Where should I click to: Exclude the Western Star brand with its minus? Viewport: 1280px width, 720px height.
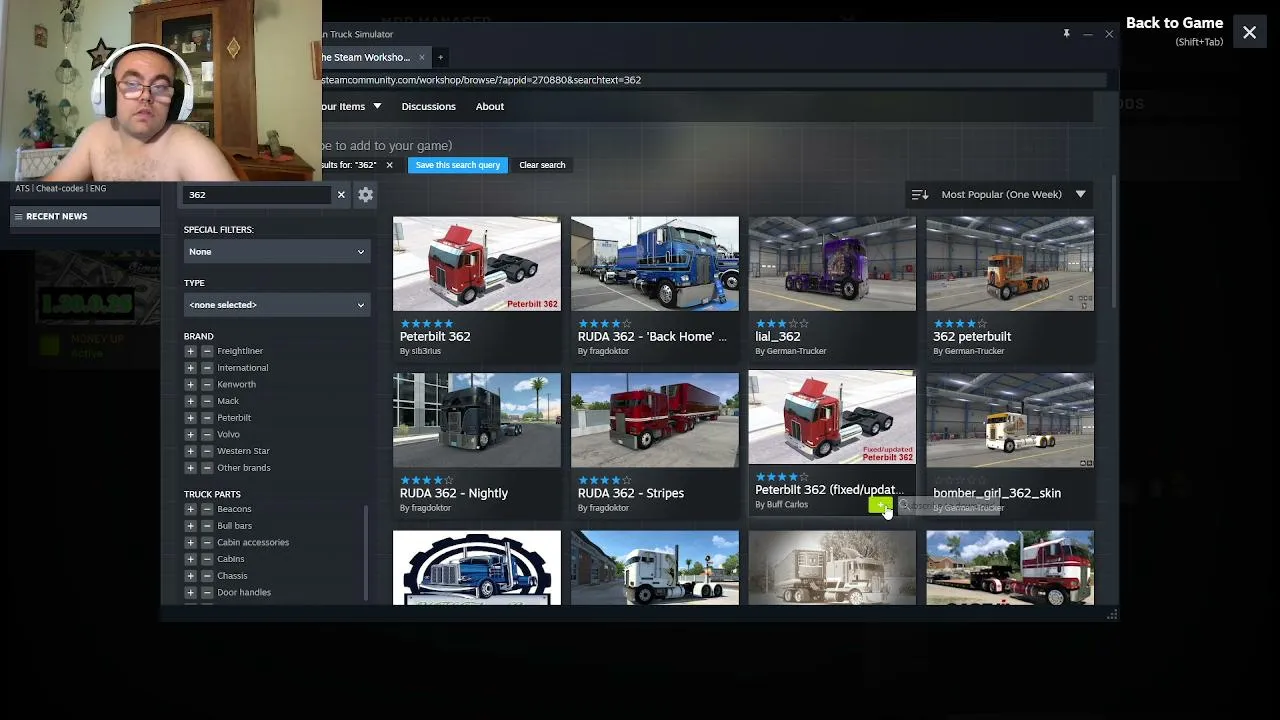click(x=207, y=451)
